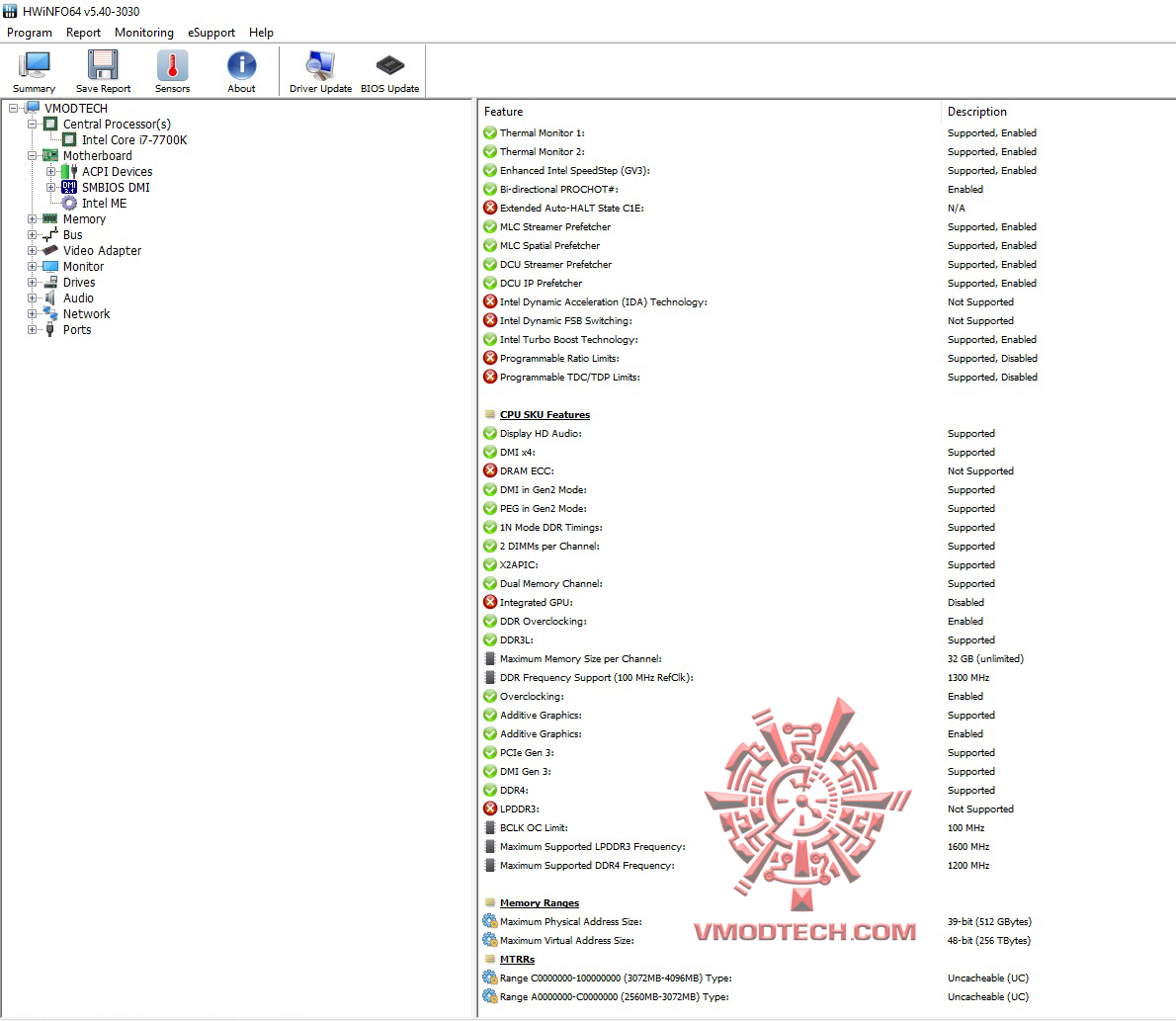Select the CPU SKU Features heading
The height and width of the screenshot is (1021, 1176).
click(x=545, y=414)
